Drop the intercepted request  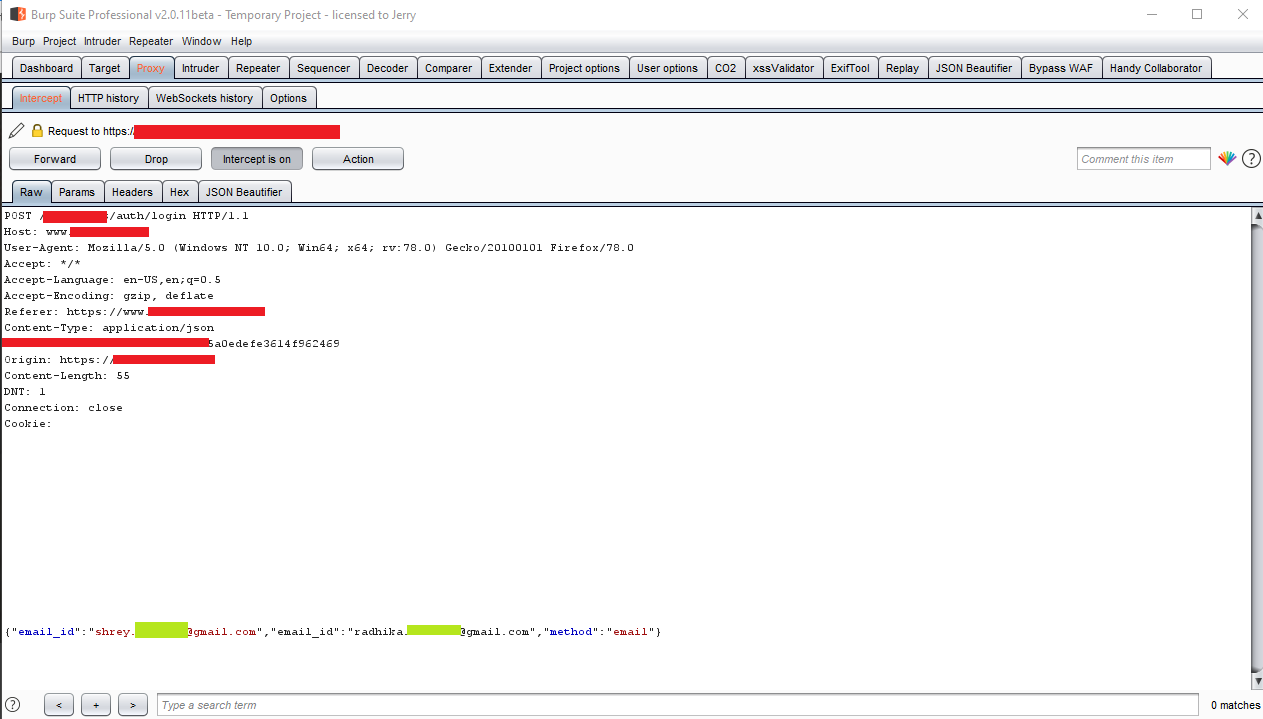pyautogui.click(x=156, y=159)
